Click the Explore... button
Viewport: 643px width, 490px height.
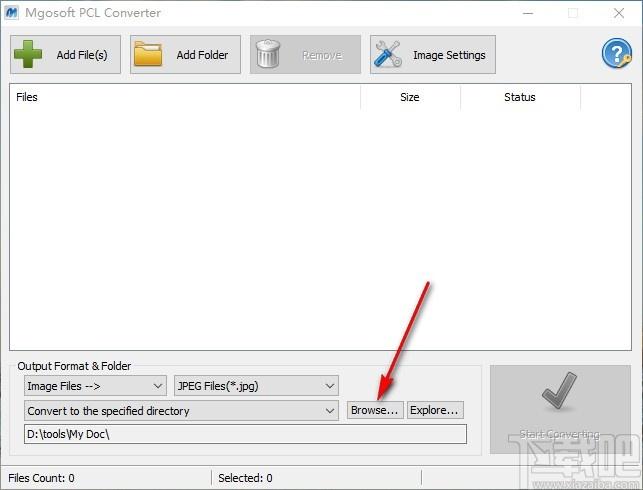(x=435, y=410)
